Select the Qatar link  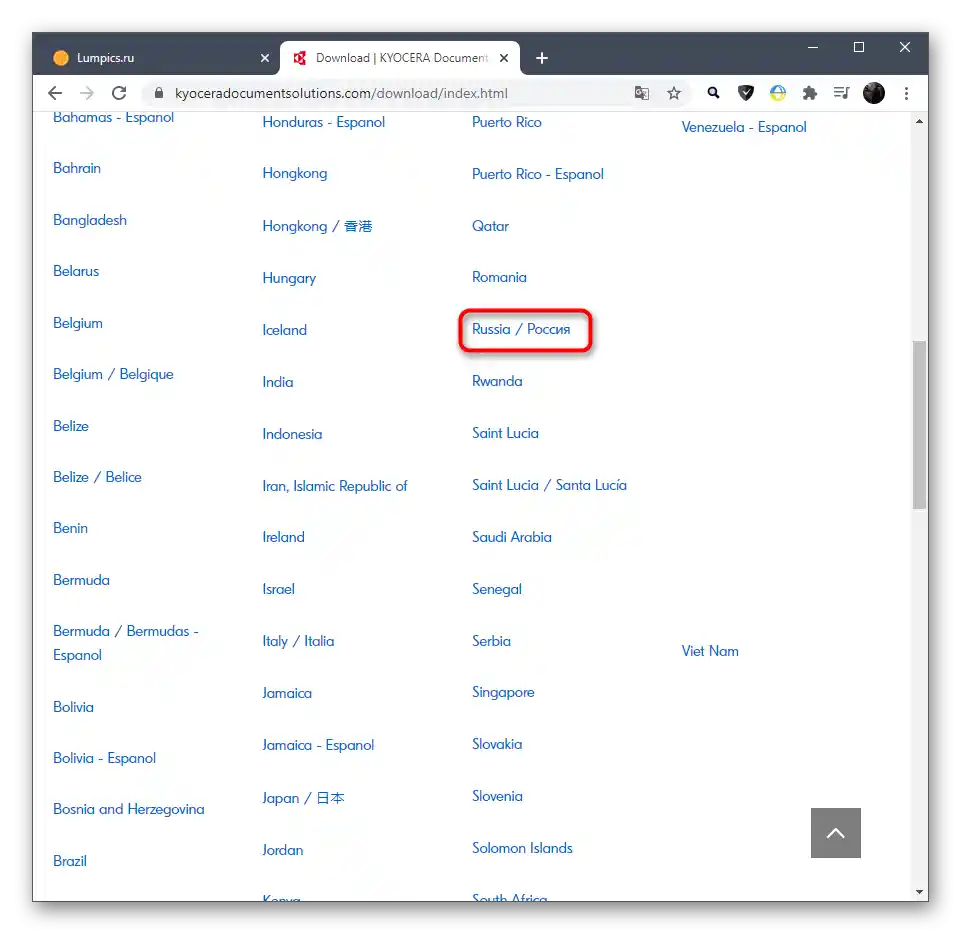pyautogui.click(x=490, y=226)
